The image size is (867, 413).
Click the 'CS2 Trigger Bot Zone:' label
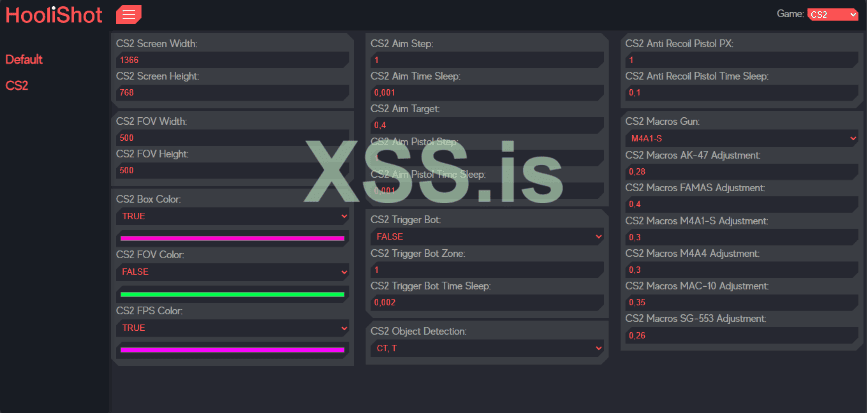tap(418, 254)
